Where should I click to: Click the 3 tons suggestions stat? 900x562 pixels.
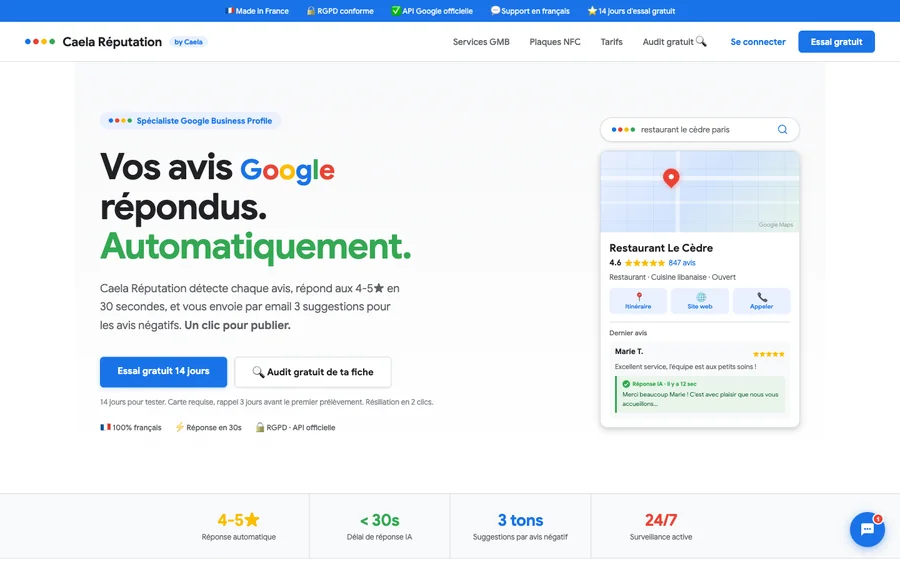tap(520, 526)
